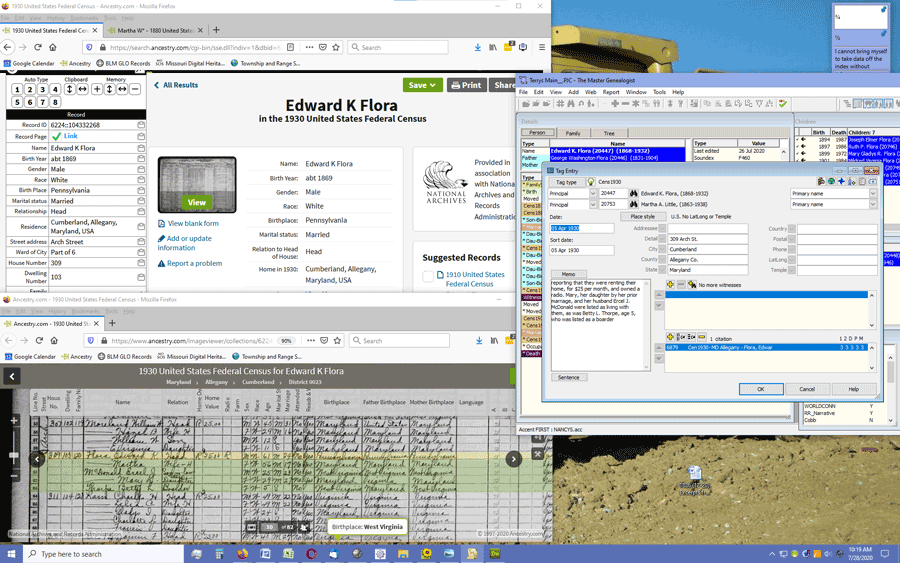
Task: Click binoculars search icon beside ID 20447
Action: 633,193
